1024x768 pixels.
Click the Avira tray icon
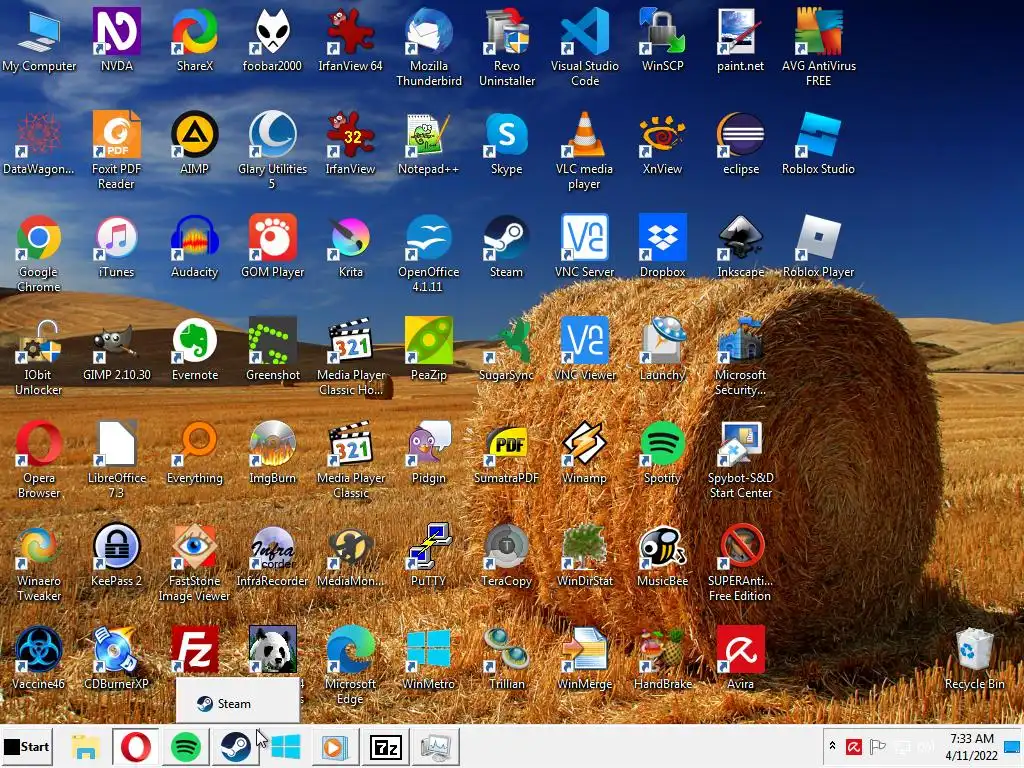pos(854,746)
